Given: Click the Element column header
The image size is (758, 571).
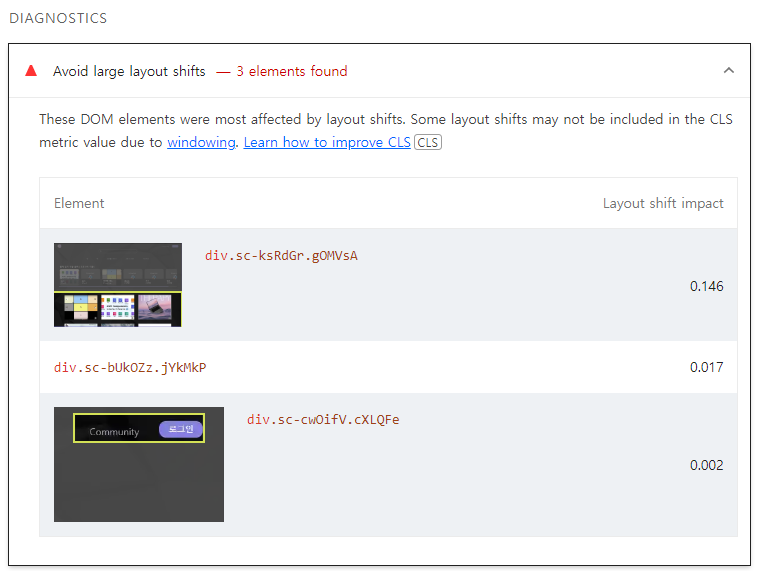Looking at the screenshot, I should point(79,203).
